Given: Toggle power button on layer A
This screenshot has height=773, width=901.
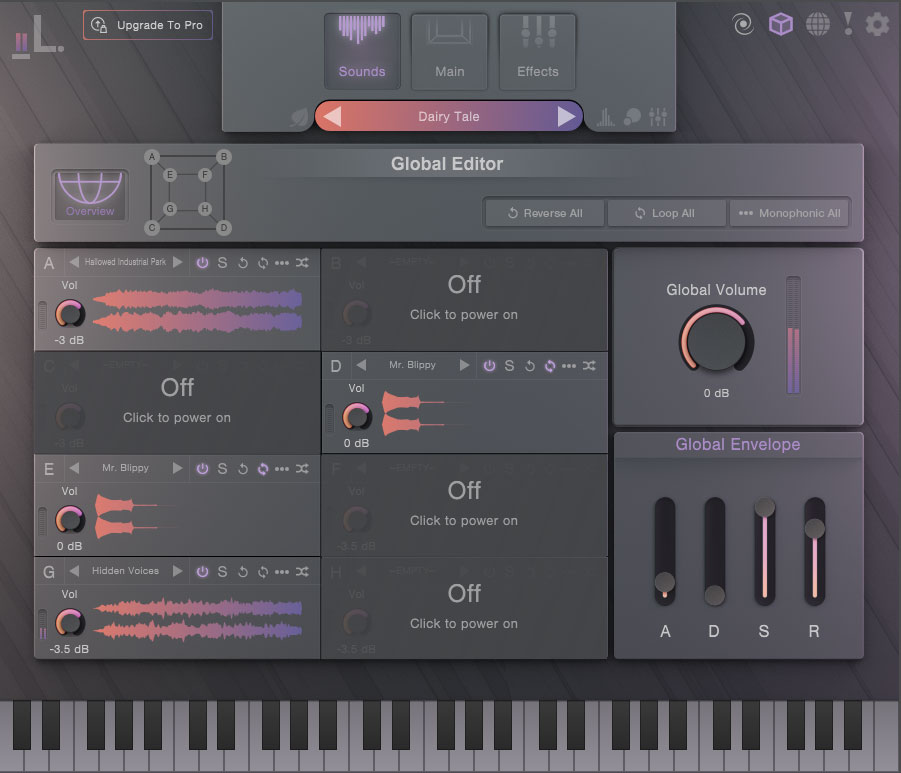Looking at the screenshot, I should click(x=202, y=263).
